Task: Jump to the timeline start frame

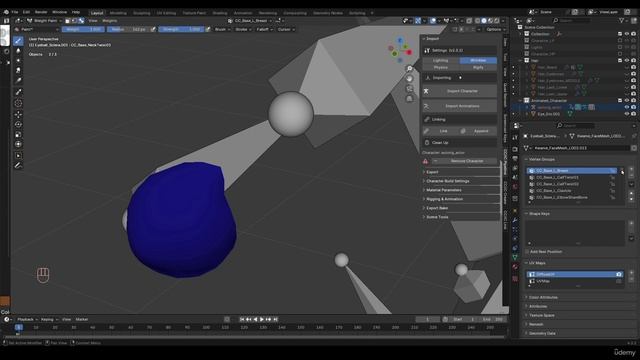Action: pyautogui.click(x=242, y=319)
